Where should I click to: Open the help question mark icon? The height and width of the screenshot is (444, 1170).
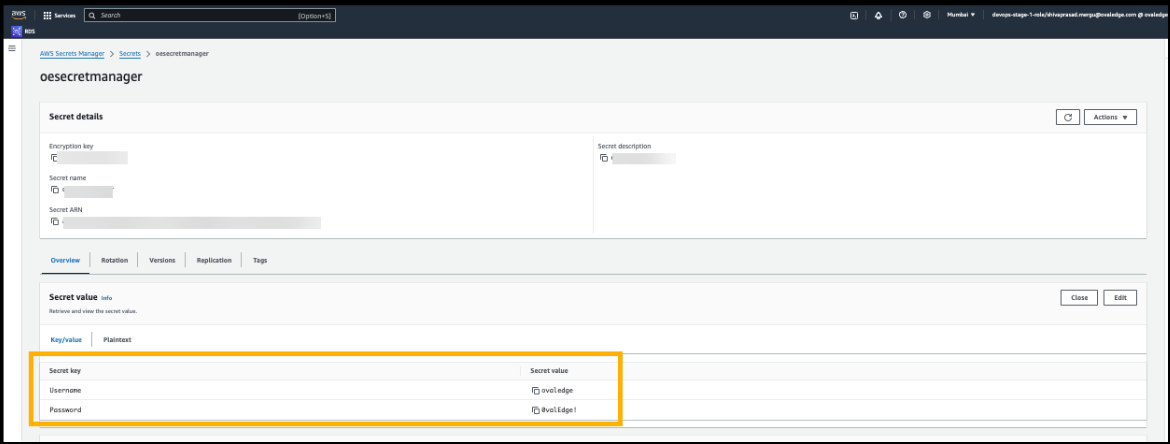click(x=903, y=15)
